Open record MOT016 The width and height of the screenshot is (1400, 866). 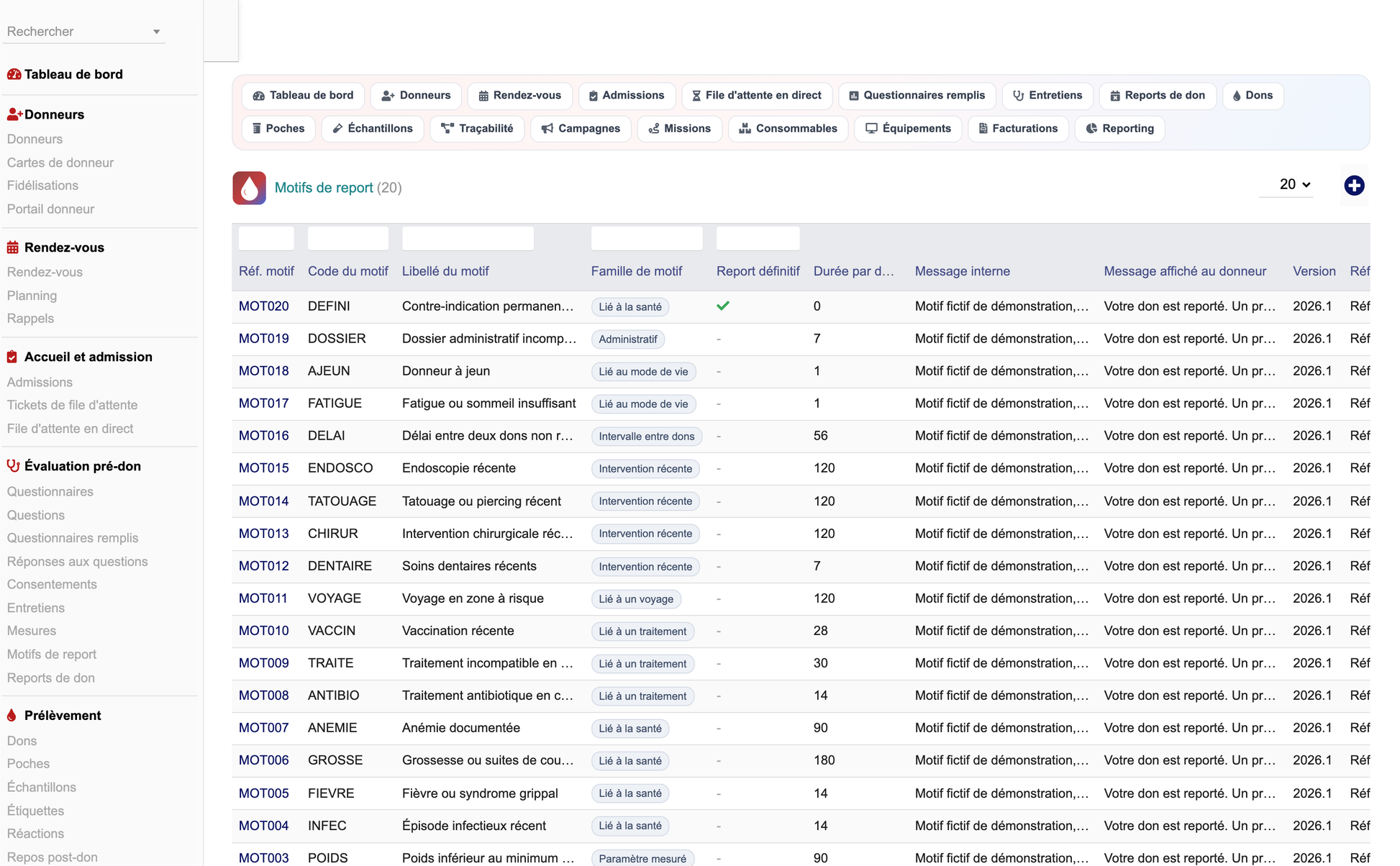pyautogui.click(x=264, y=436)
